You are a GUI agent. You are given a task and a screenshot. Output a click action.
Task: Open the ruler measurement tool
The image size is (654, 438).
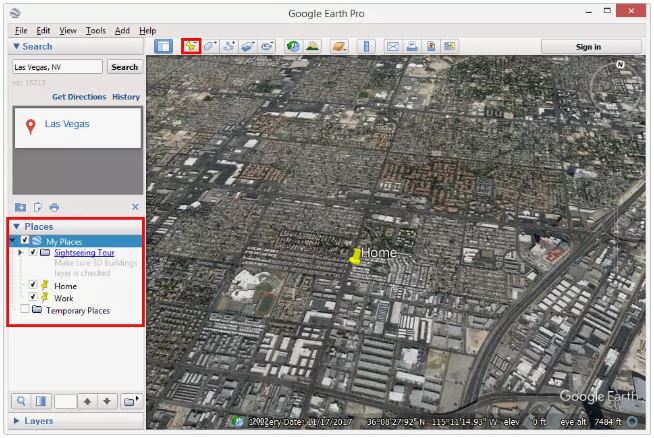coord(366,46)
